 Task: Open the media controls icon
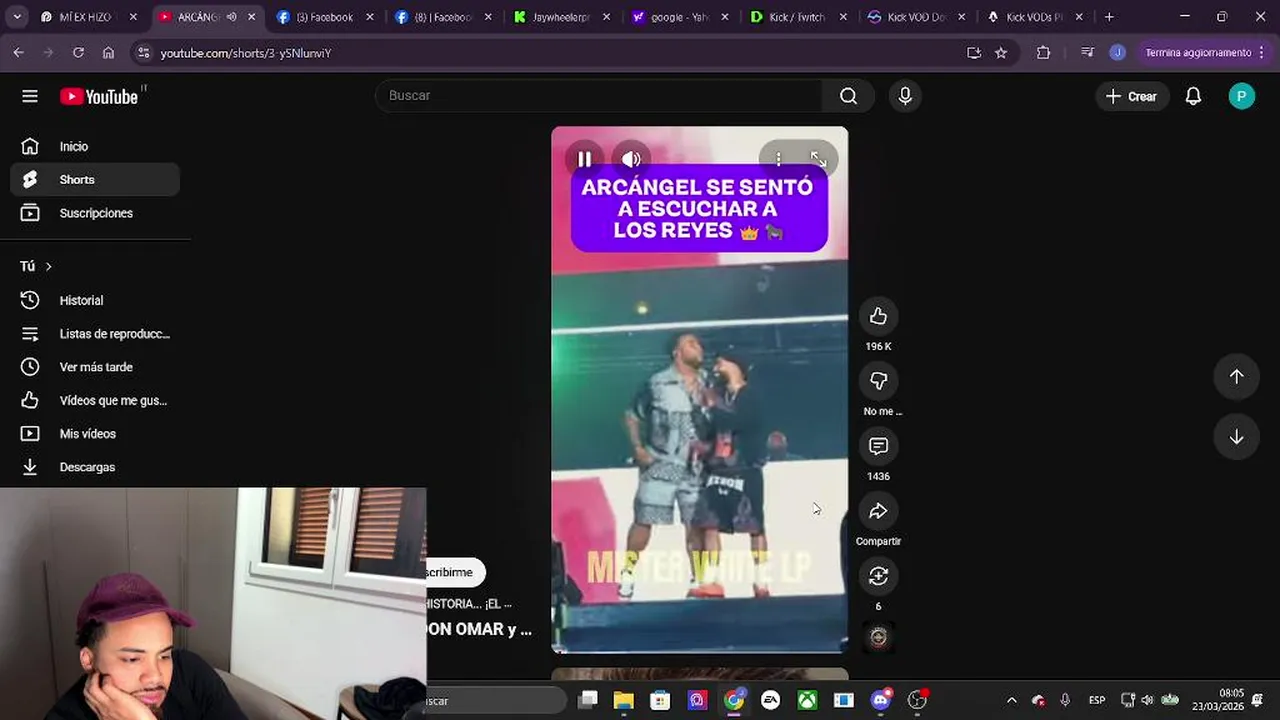1087,53
